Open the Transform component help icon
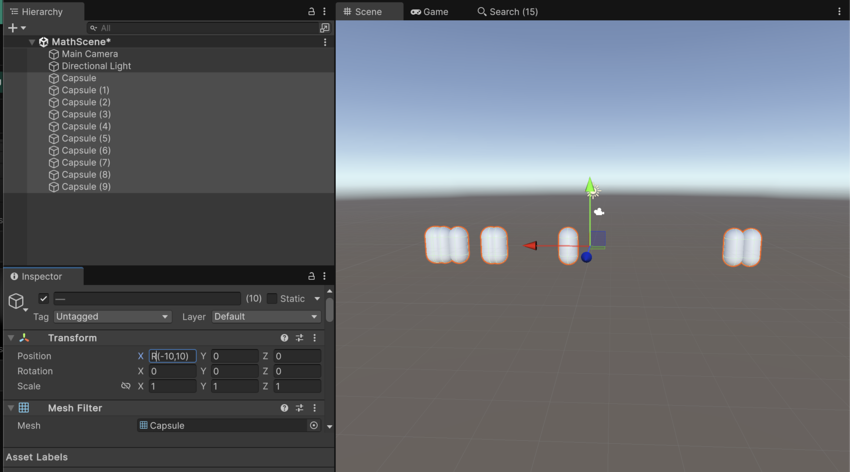This screenshot has width=850, height=472. point(284,338)
